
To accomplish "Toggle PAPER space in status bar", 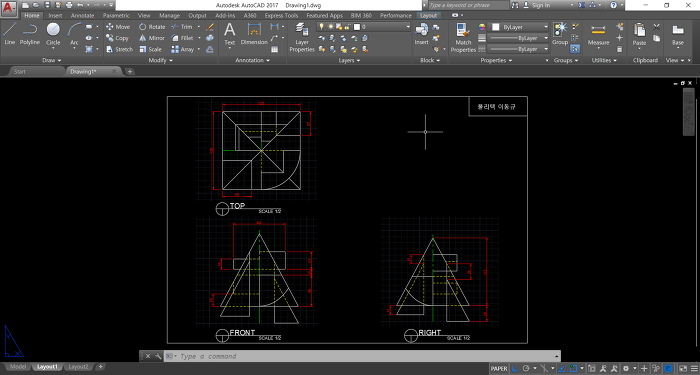I will tap(499, 369).
